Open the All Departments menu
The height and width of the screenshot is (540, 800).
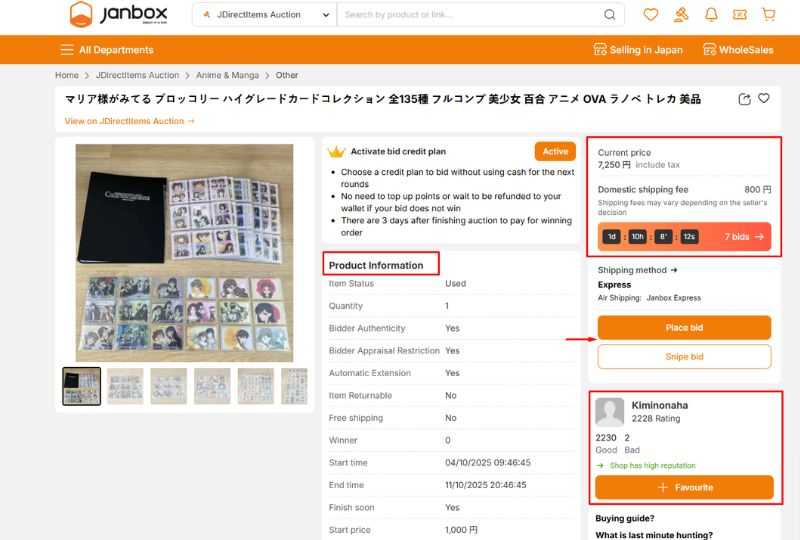(x=107, y=50)
